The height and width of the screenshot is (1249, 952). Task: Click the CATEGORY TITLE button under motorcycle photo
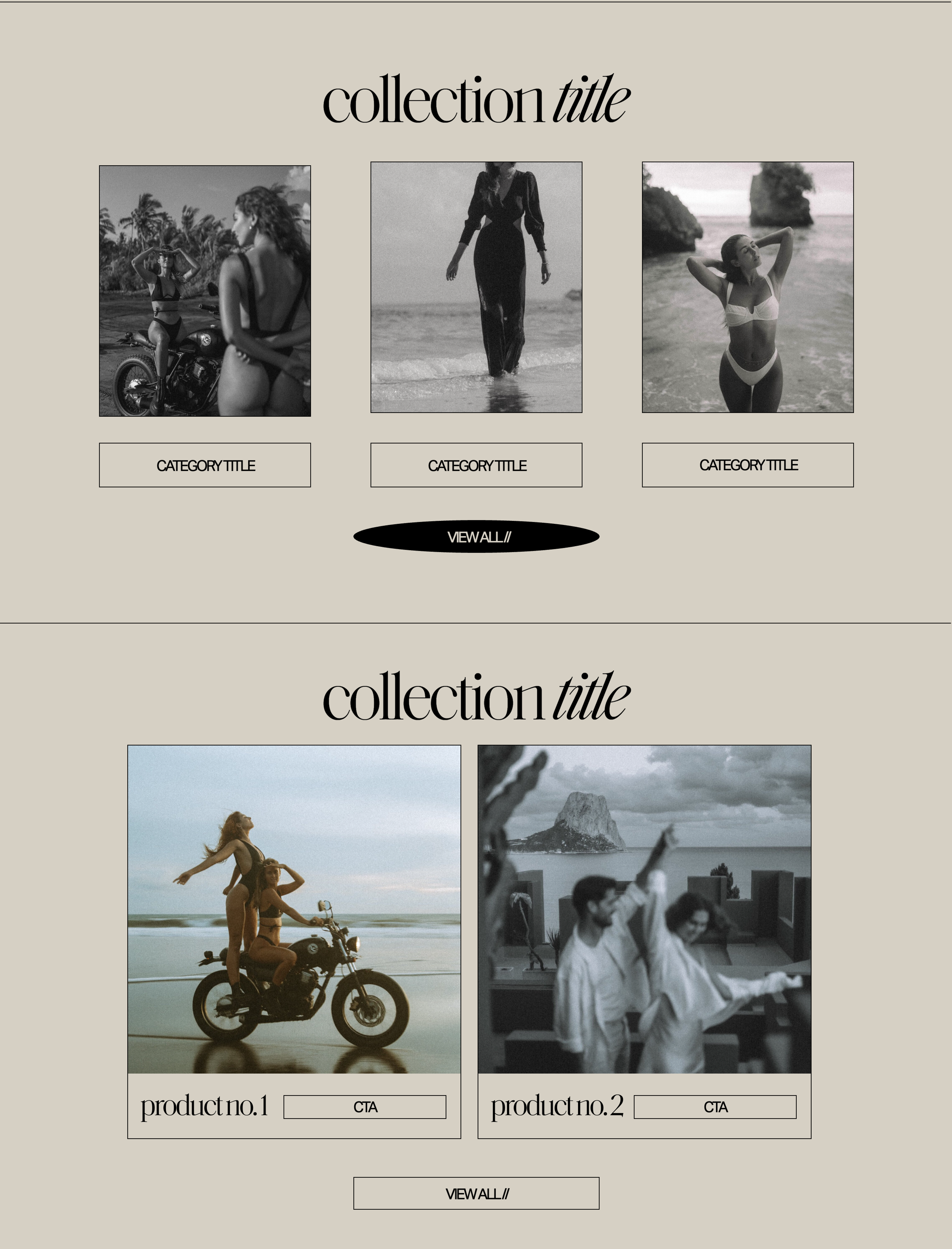205,465
